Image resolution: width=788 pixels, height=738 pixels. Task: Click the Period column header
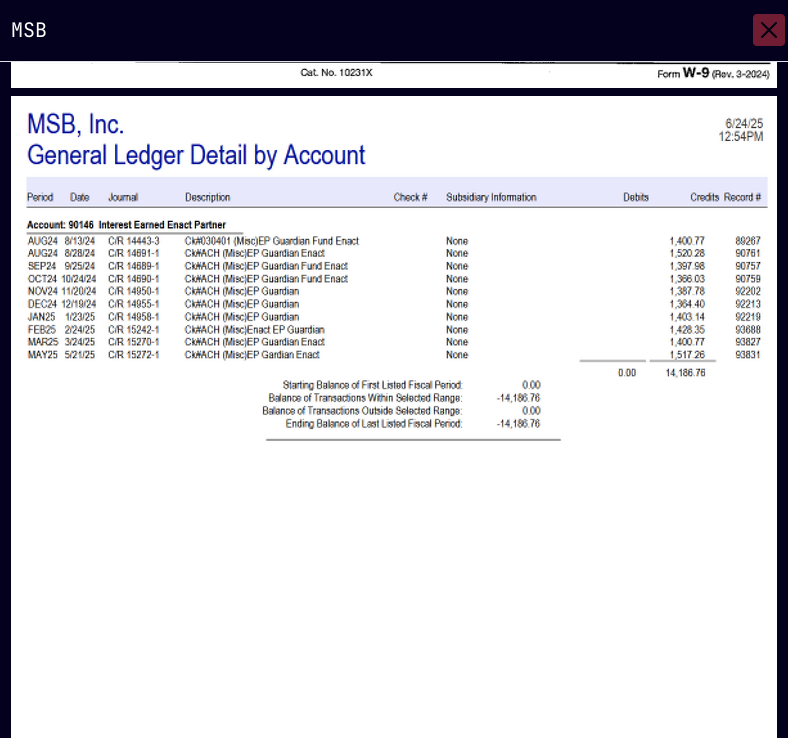(40, 198)
